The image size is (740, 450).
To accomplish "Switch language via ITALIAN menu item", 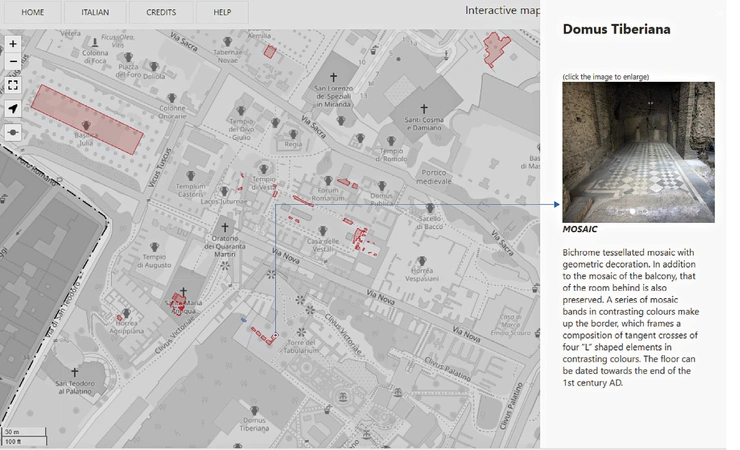I will 95,12.
